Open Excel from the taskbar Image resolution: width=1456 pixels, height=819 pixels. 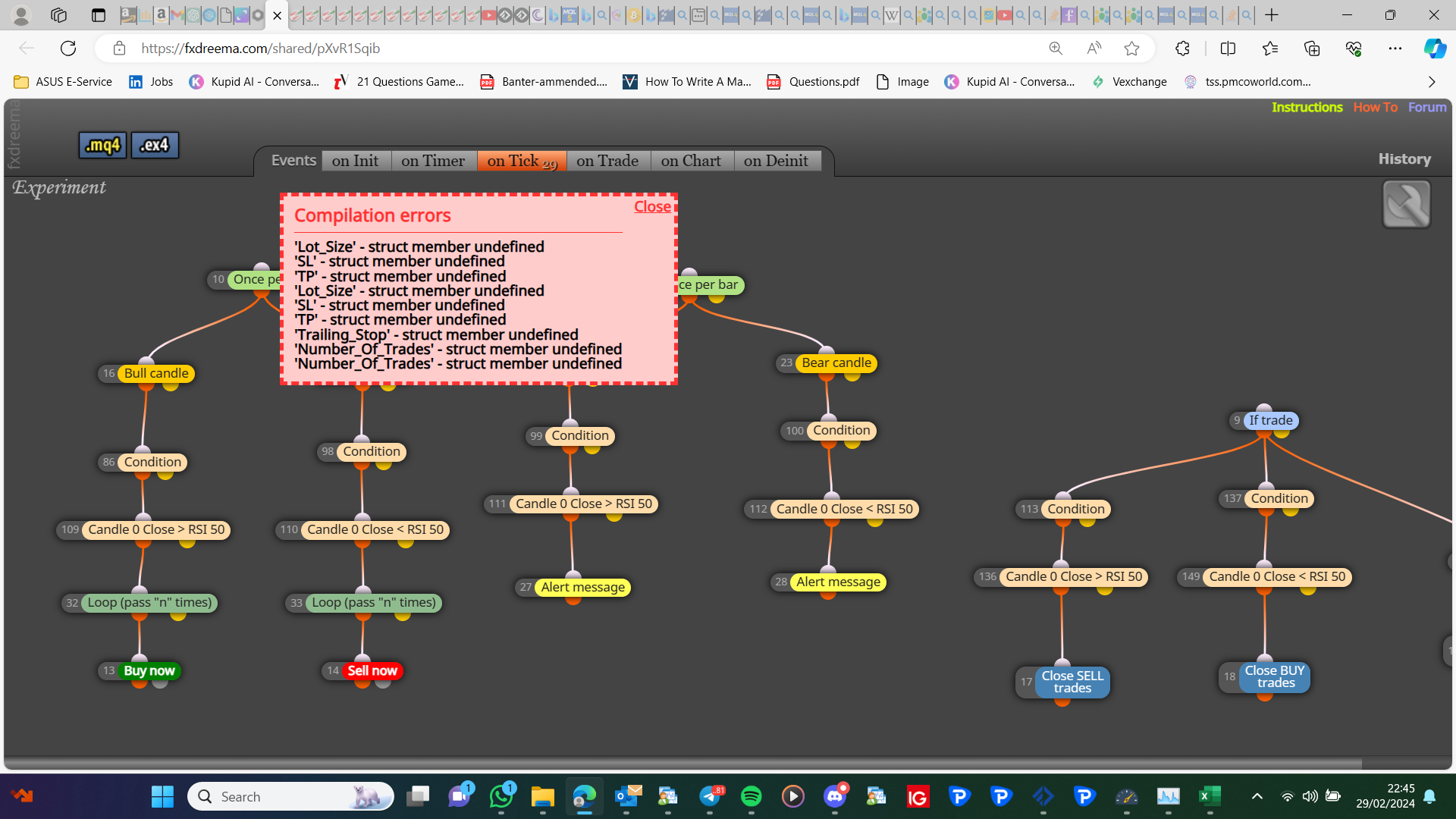pyautogui.click(x=1210, y=796)
